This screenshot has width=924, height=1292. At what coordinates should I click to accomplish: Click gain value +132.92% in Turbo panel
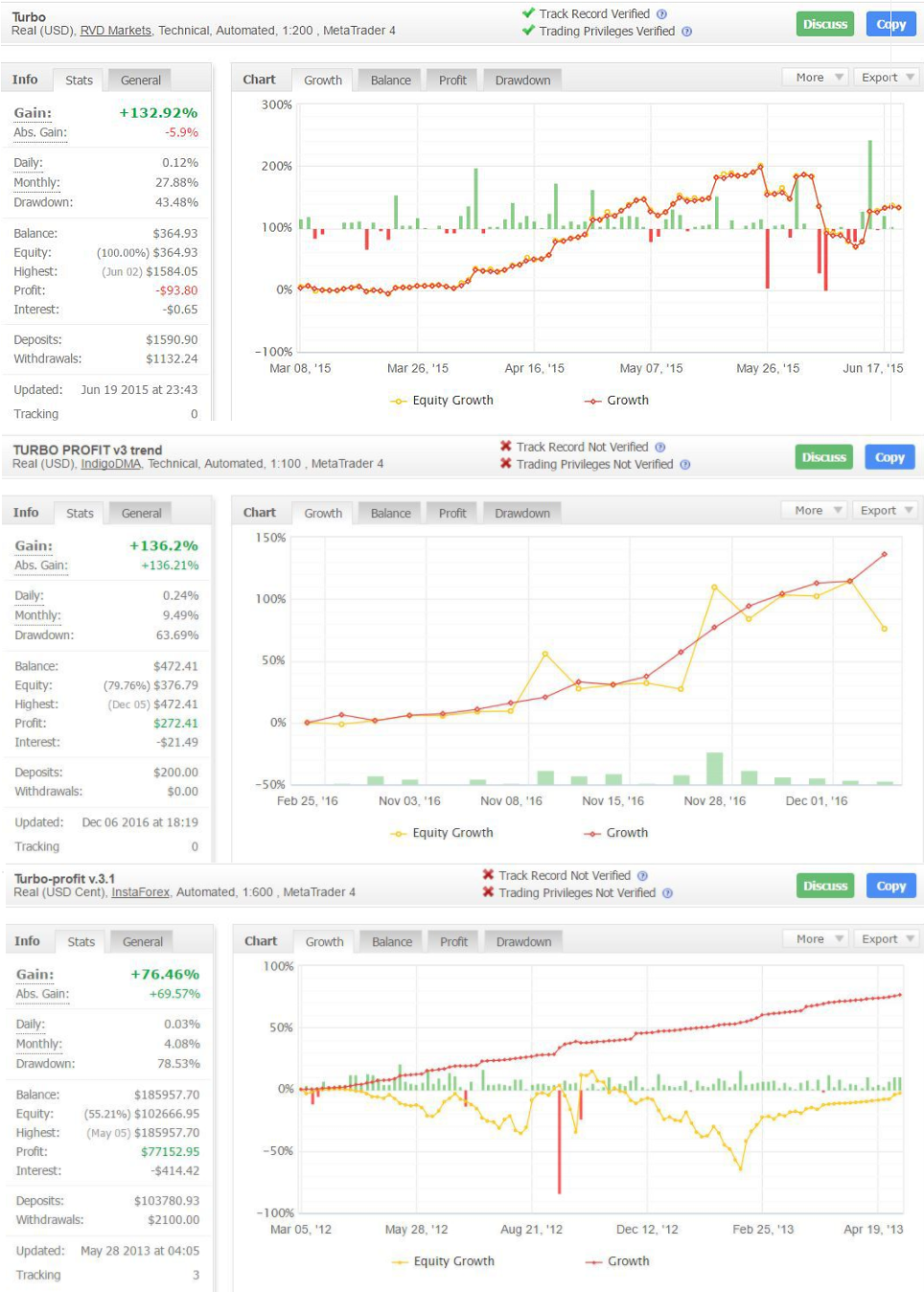158,113
